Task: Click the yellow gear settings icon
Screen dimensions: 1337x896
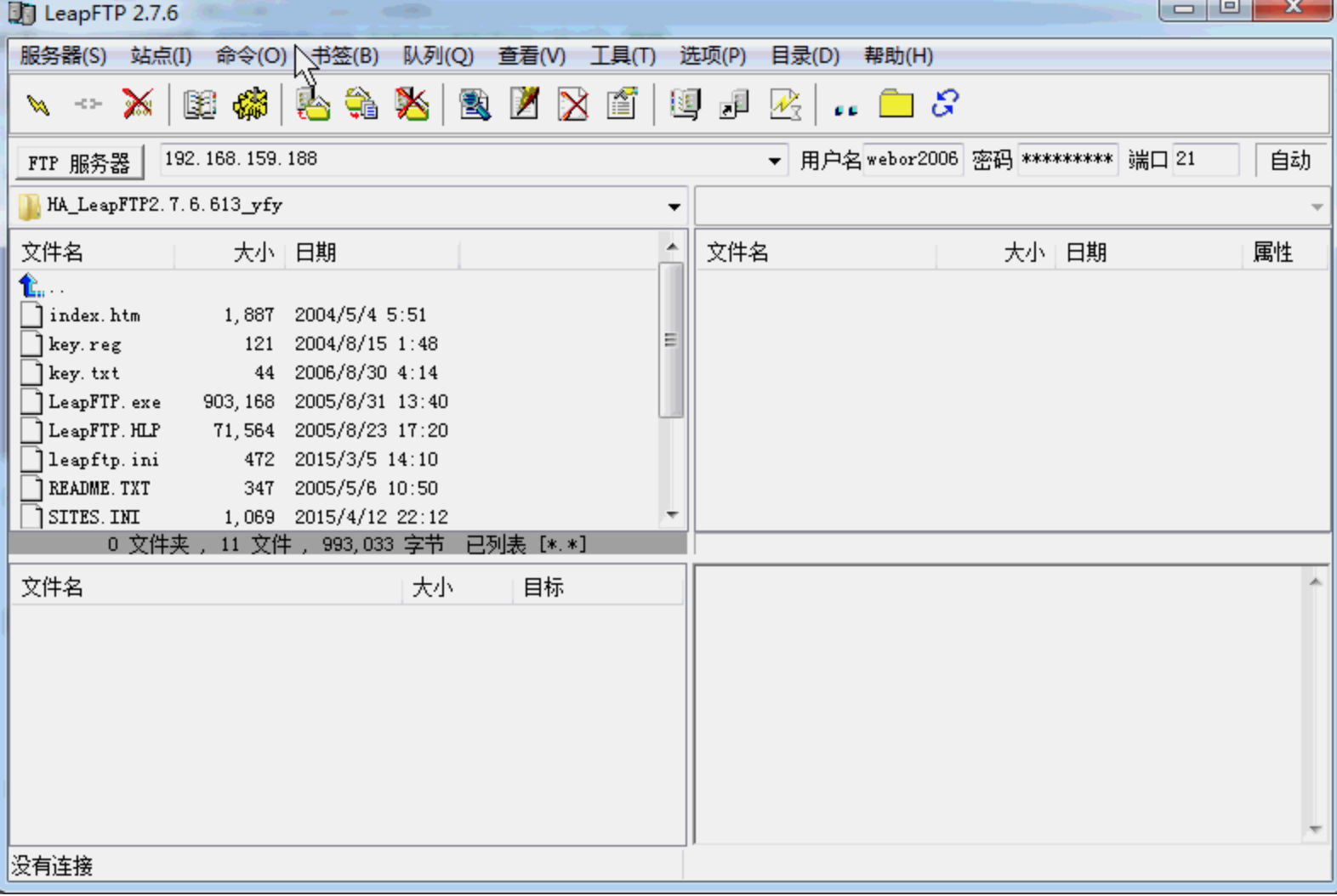Action: coord(250,105)
